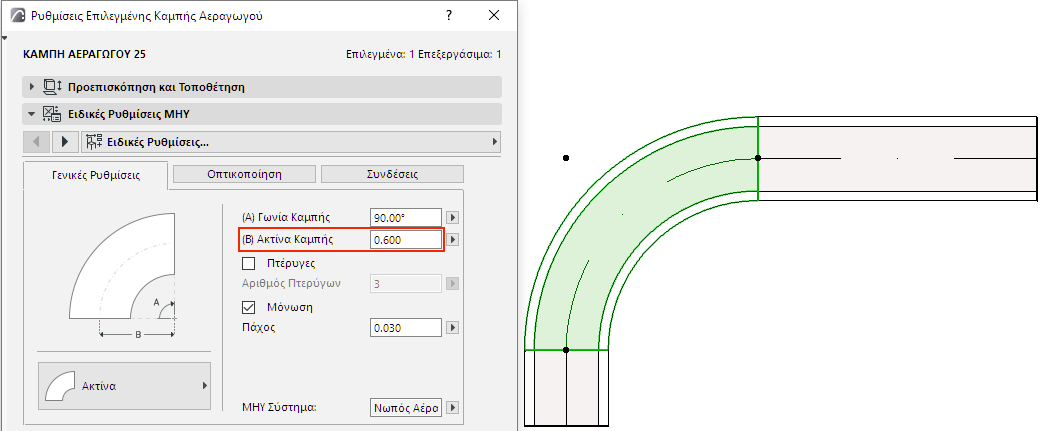The width and height of the screenshot is (1042, 431).
Task: Click the Preview and Positioning panel icon
Action: point(52,87)
